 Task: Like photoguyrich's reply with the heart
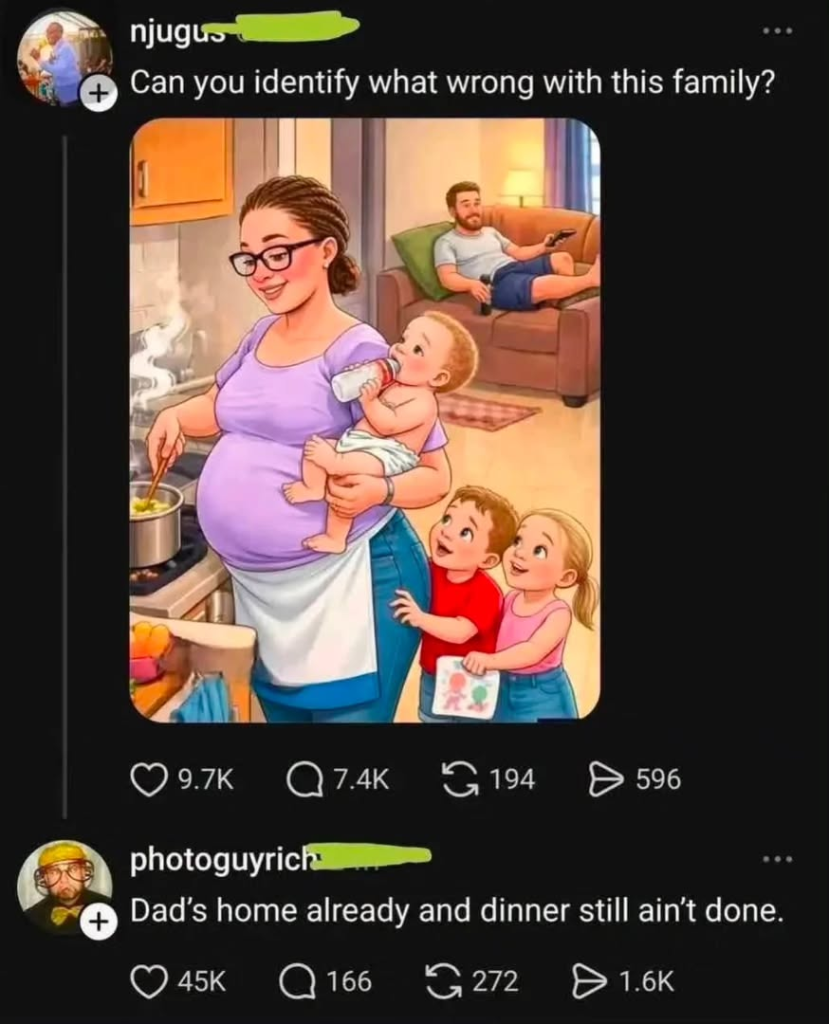click(x=148, y=982)
